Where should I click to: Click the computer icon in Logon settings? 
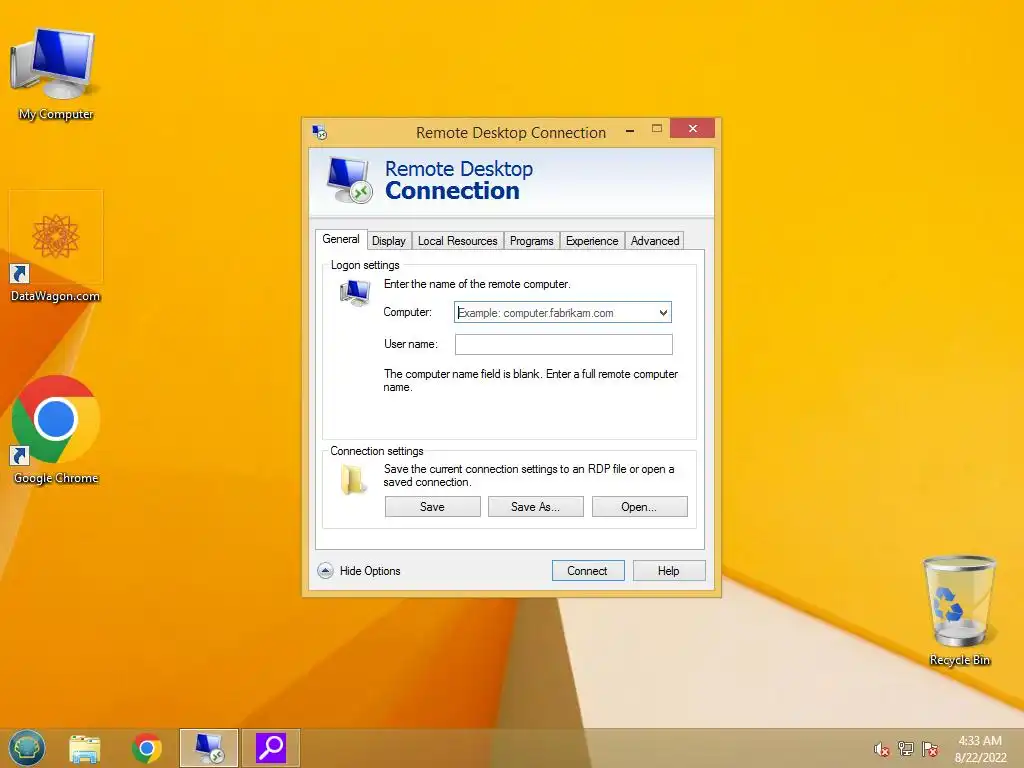[355, 292]
